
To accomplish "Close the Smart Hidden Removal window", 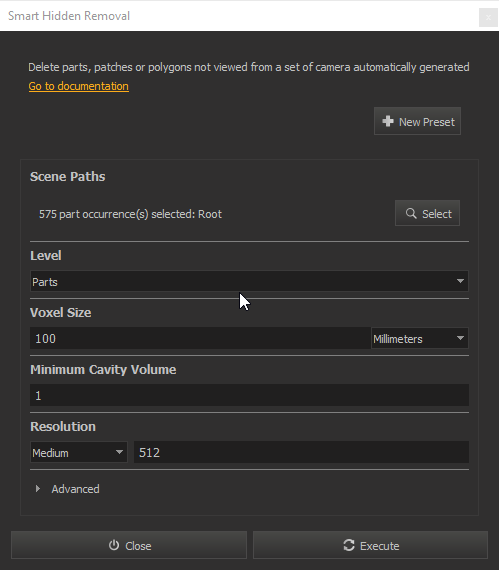I will (x=488, y=17).
